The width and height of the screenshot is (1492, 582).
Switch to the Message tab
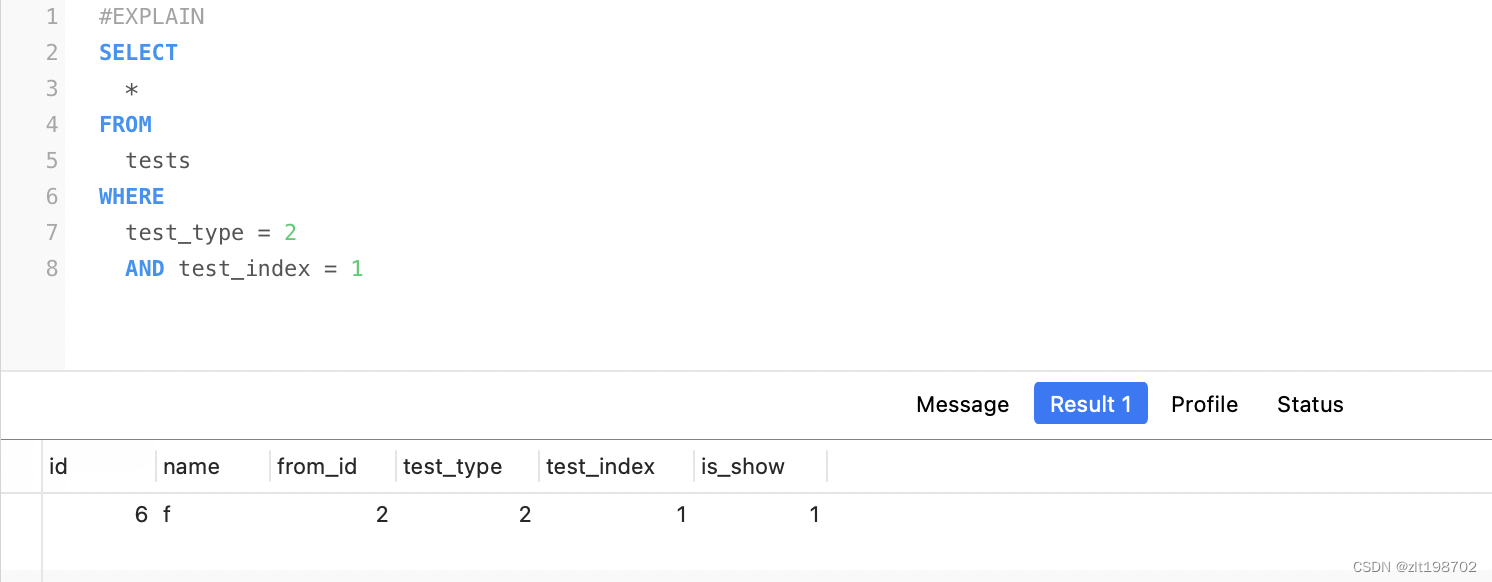tap(962, 404)
